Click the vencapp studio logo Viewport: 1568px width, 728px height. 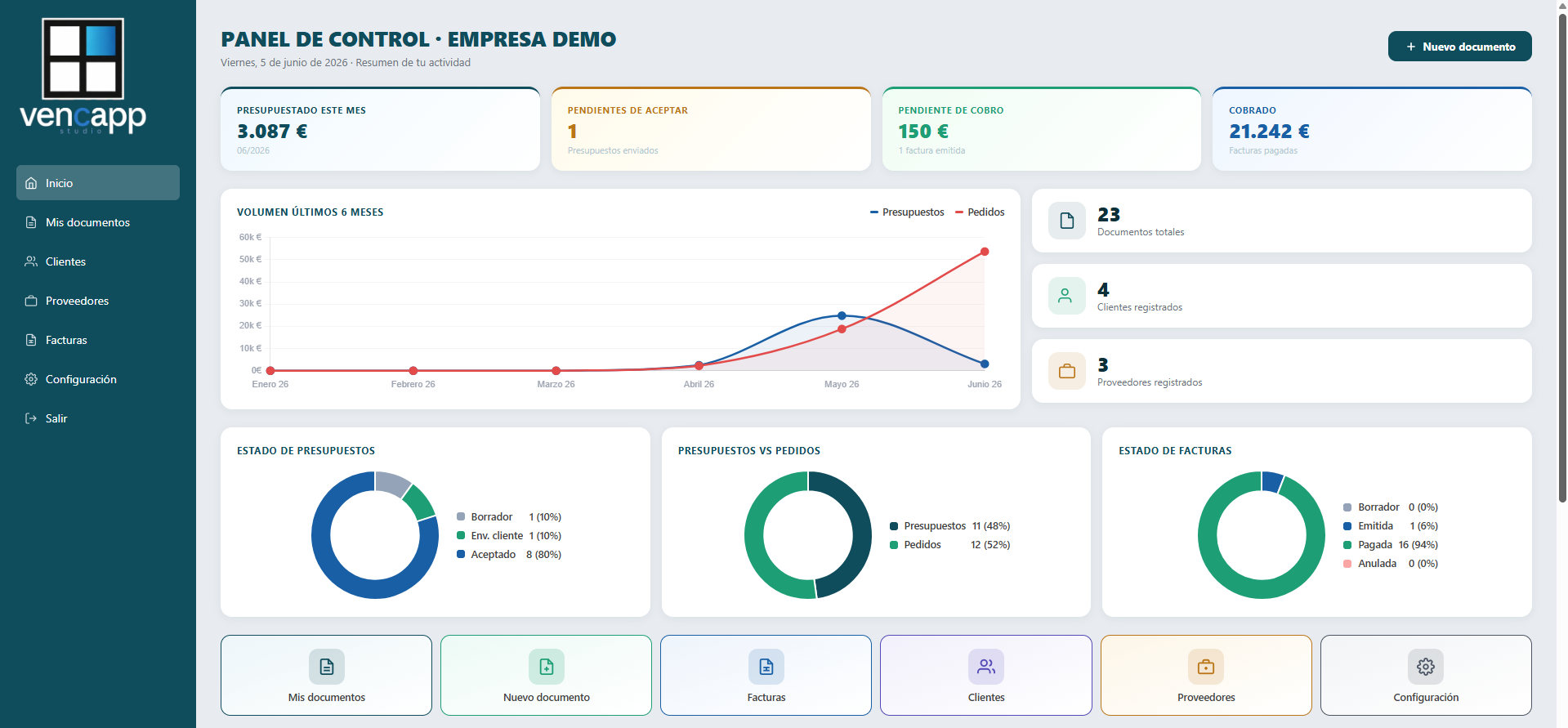pos(83,76)
